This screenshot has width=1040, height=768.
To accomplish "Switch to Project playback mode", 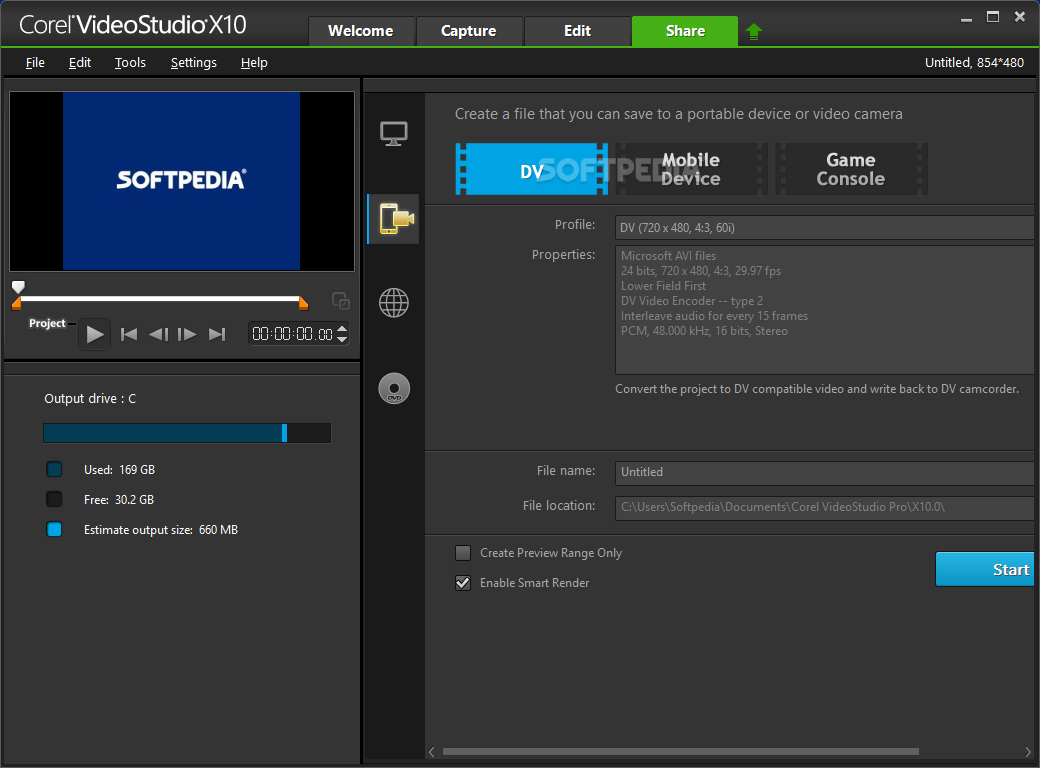I will [47, 323].
